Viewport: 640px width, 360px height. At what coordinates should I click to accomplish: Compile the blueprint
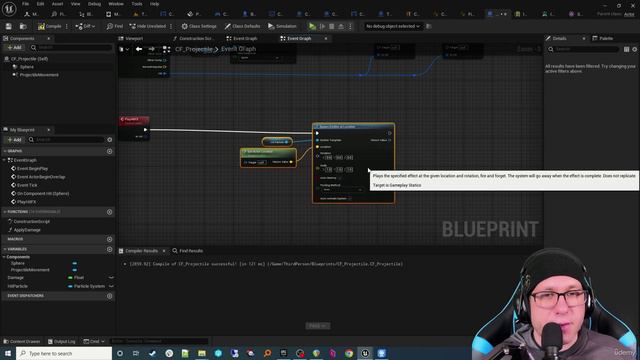coord(49,26)
